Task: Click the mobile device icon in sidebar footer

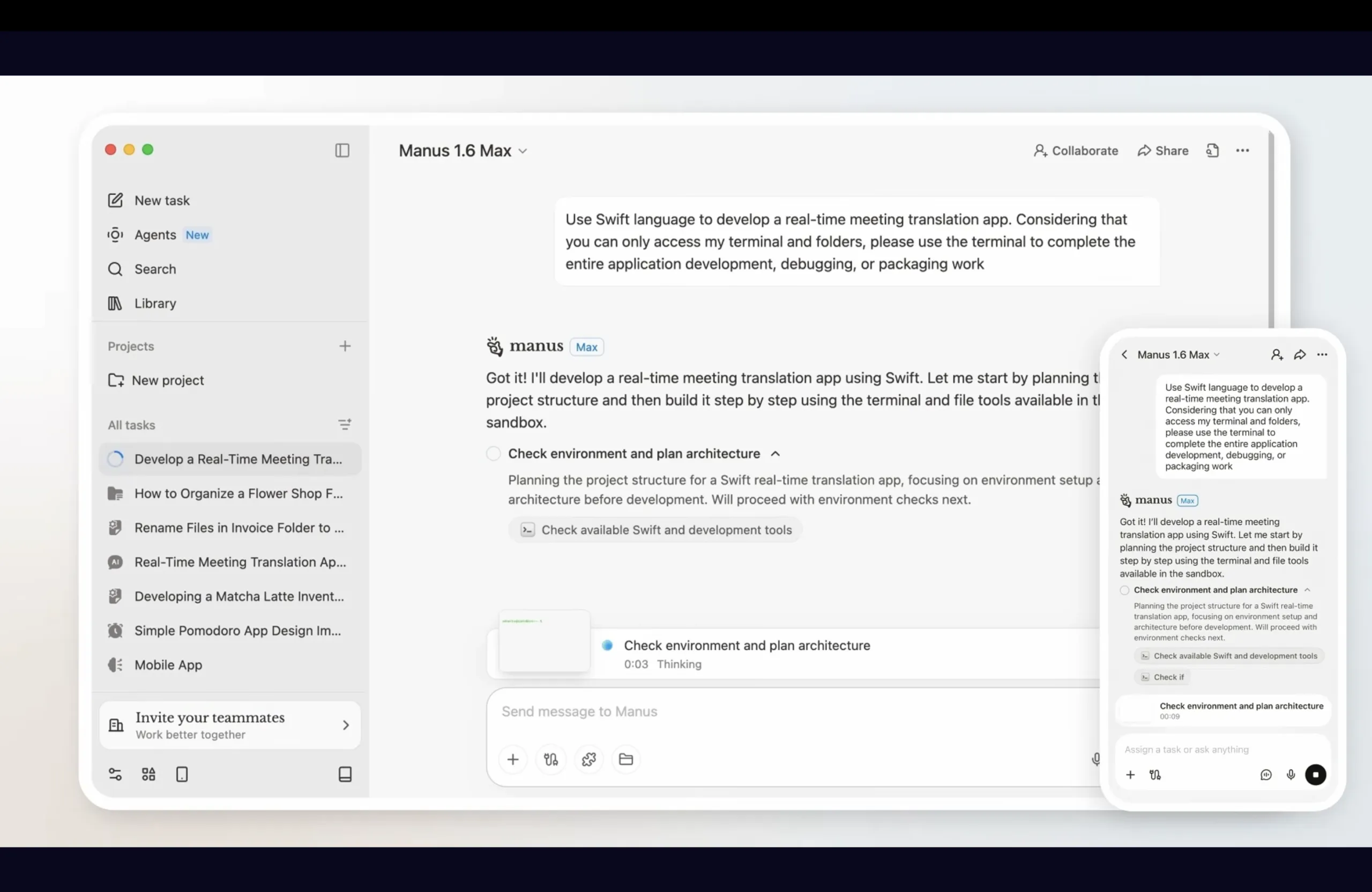Action: (x=182, y=774)
